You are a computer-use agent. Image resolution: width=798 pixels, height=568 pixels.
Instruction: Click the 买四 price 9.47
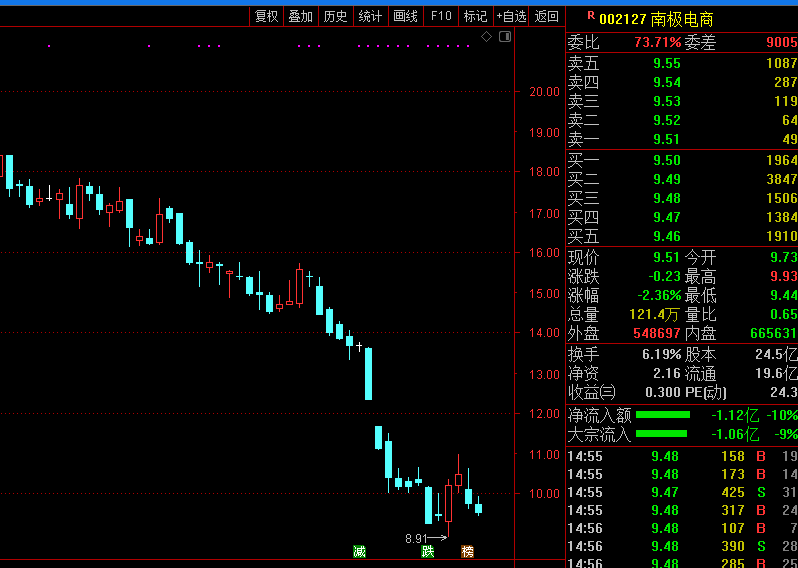pyautogui.click(x=667, y=217)
